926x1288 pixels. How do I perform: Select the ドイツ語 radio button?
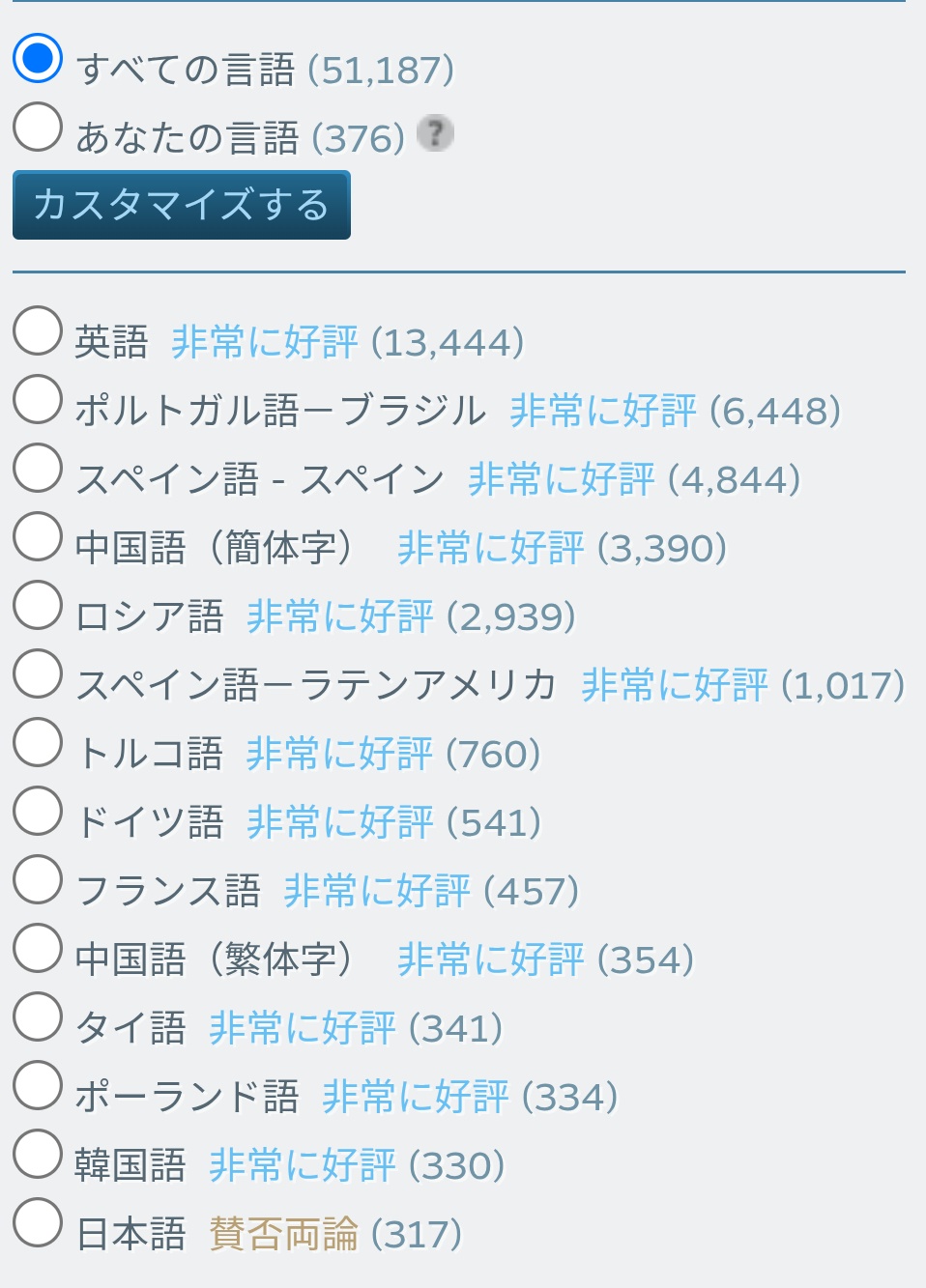[x=38, y=811]
